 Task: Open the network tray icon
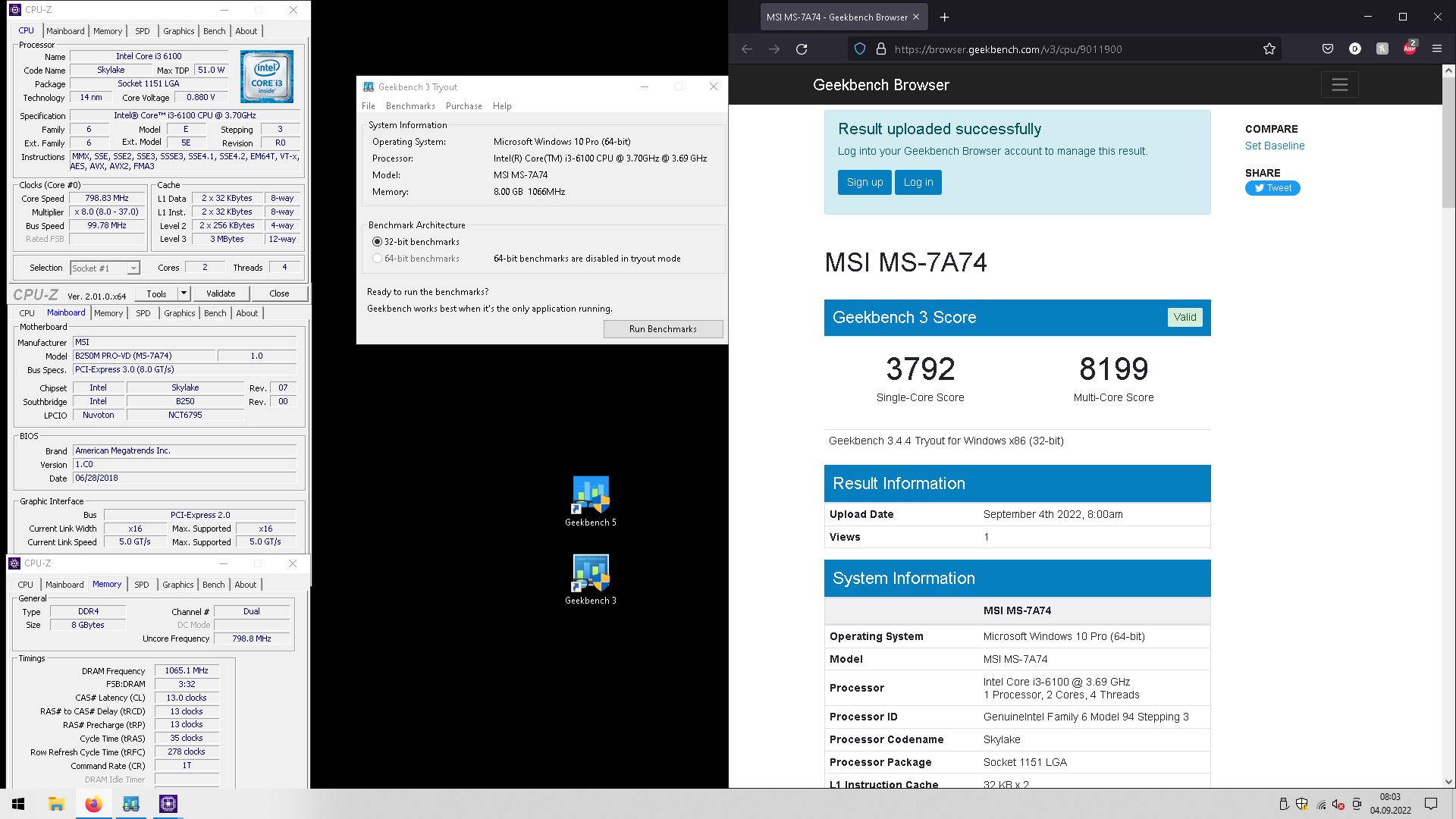[1321, 805]
